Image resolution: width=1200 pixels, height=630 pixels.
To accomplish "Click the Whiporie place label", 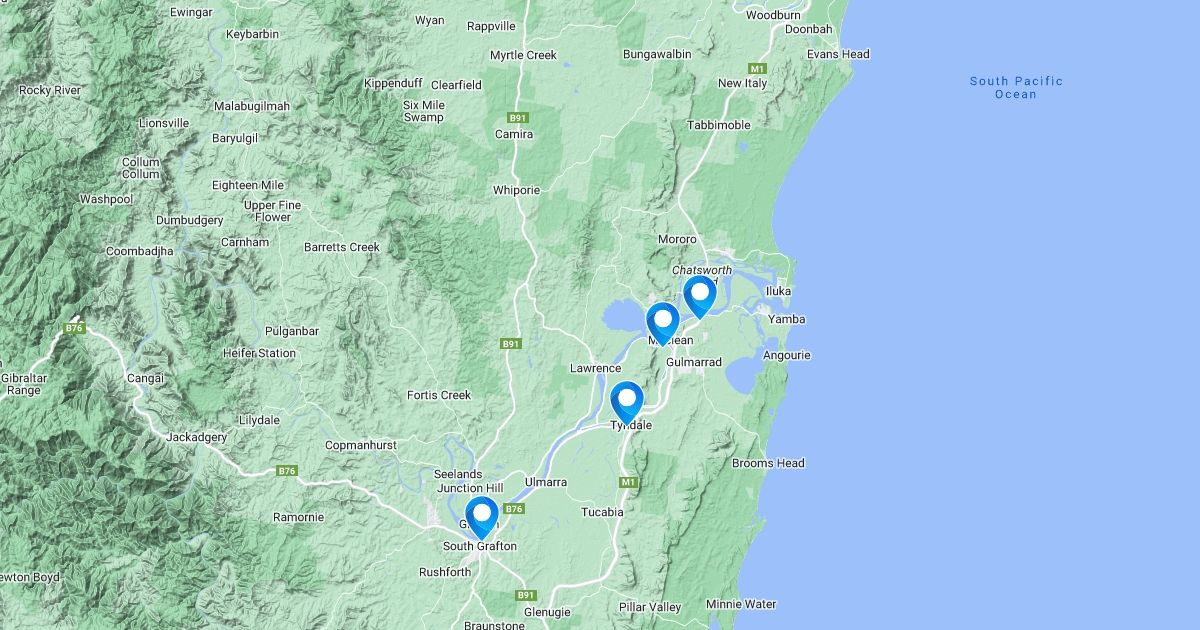I will [516, 190].
